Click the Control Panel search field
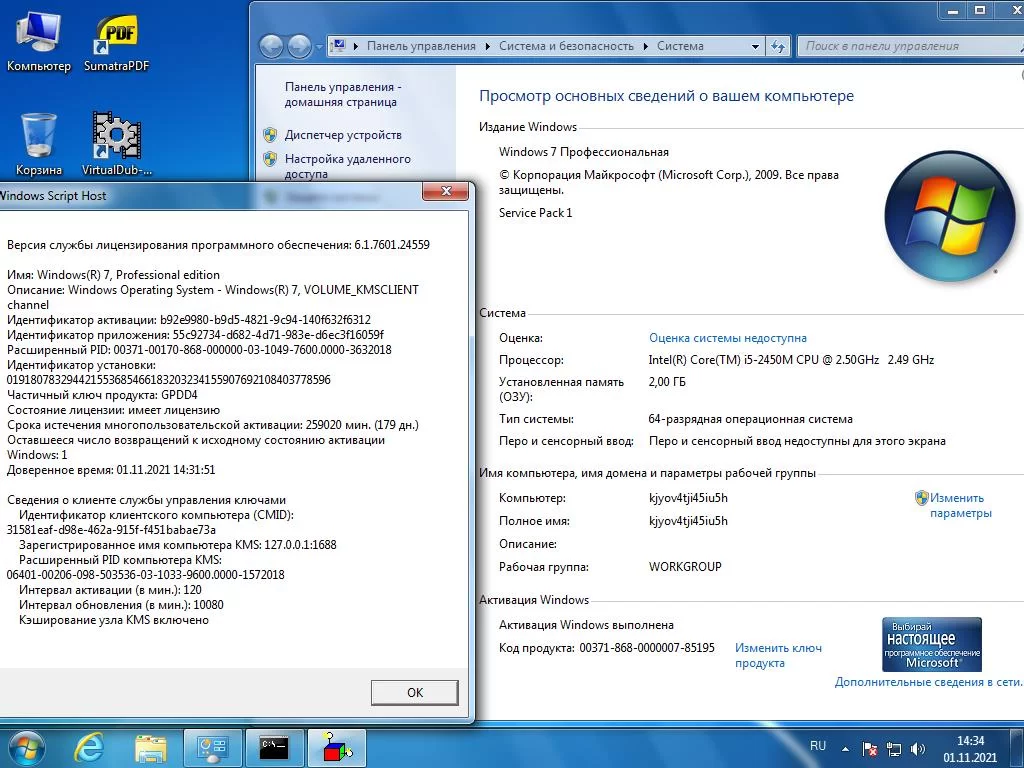The image size is (1024, 768). 900,46
